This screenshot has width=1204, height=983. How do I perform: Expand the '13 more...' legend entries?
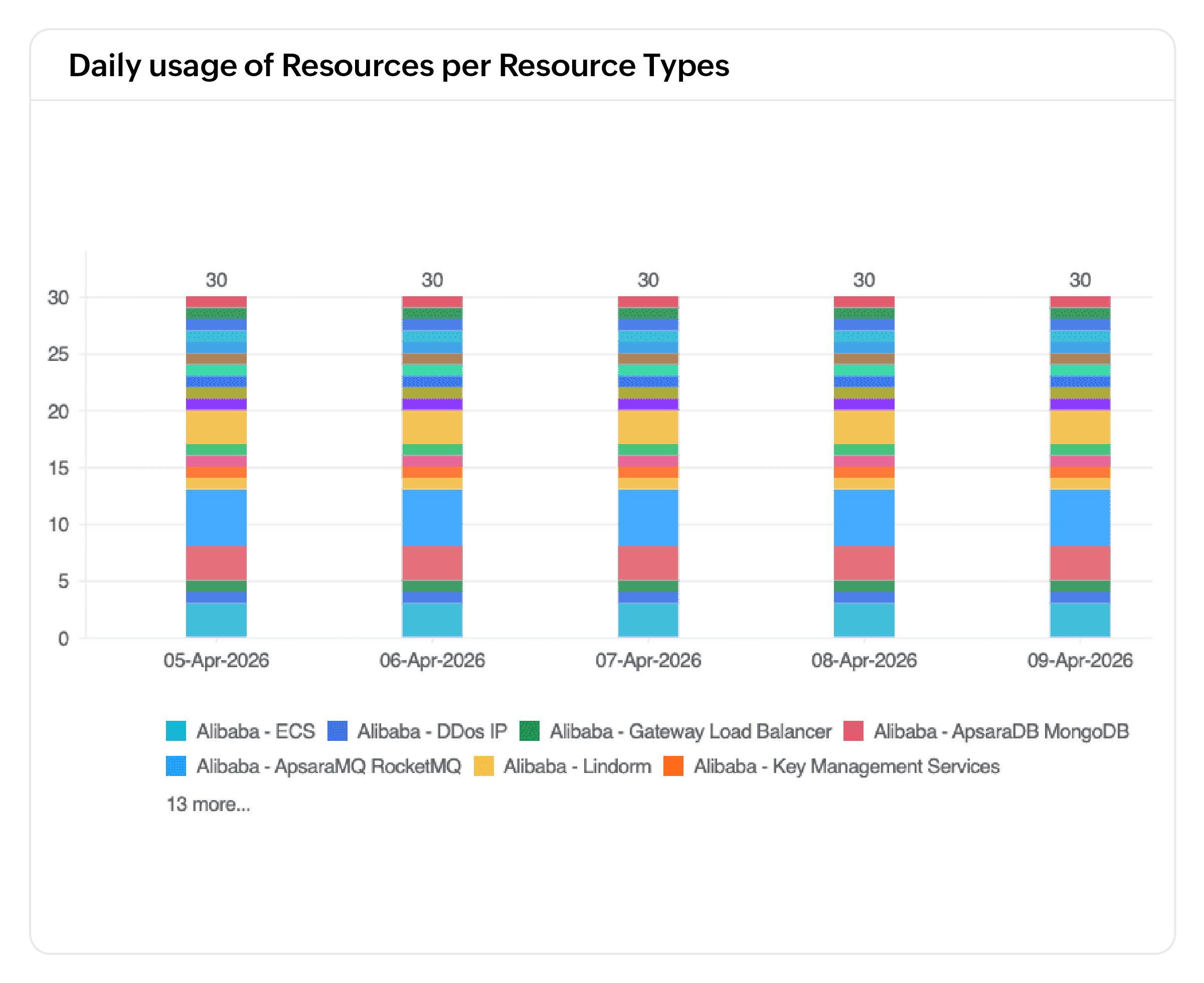tap(209, 804)
